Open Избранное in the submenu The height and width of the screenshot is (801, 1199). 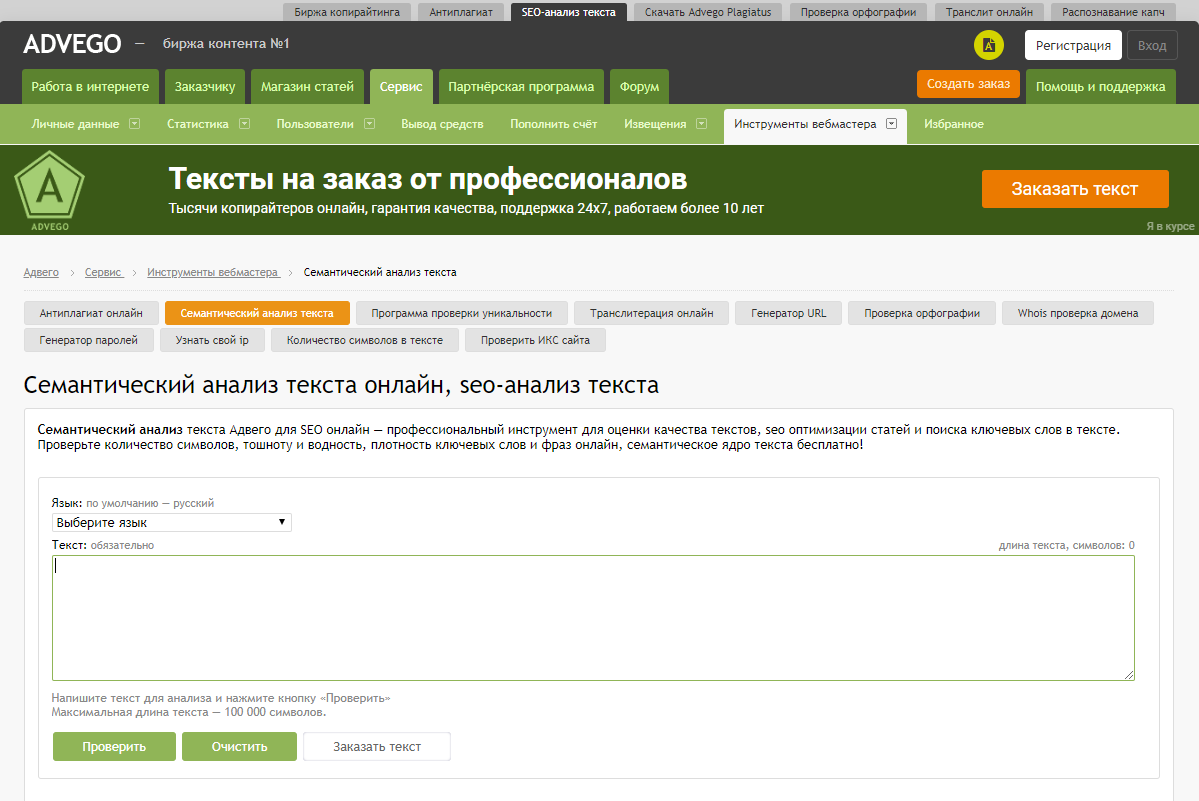[954, 124]
